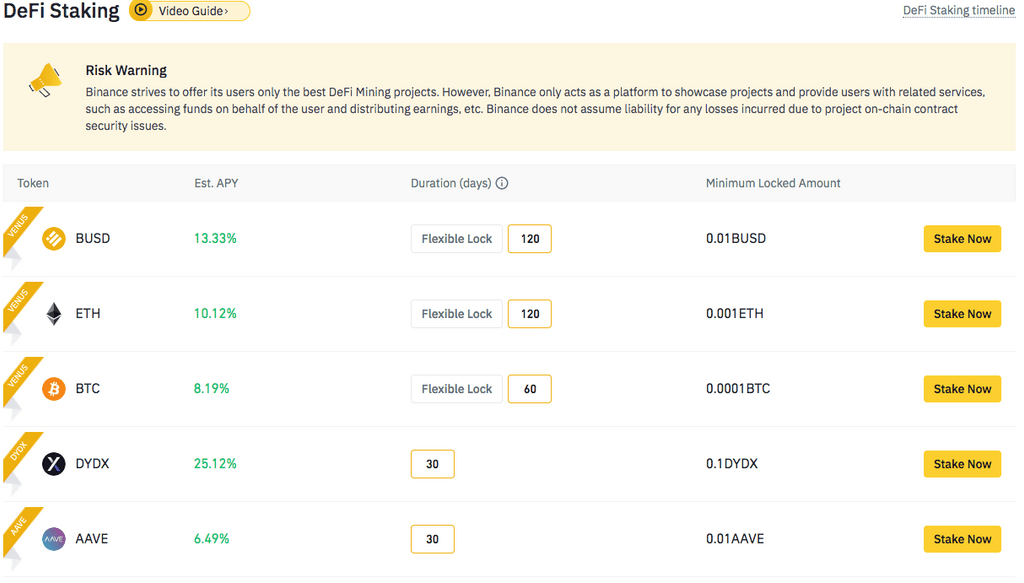Select 30 days duration for AAVE
Viewport: 1024px width, 583px height.
click(x=432, y=539)
